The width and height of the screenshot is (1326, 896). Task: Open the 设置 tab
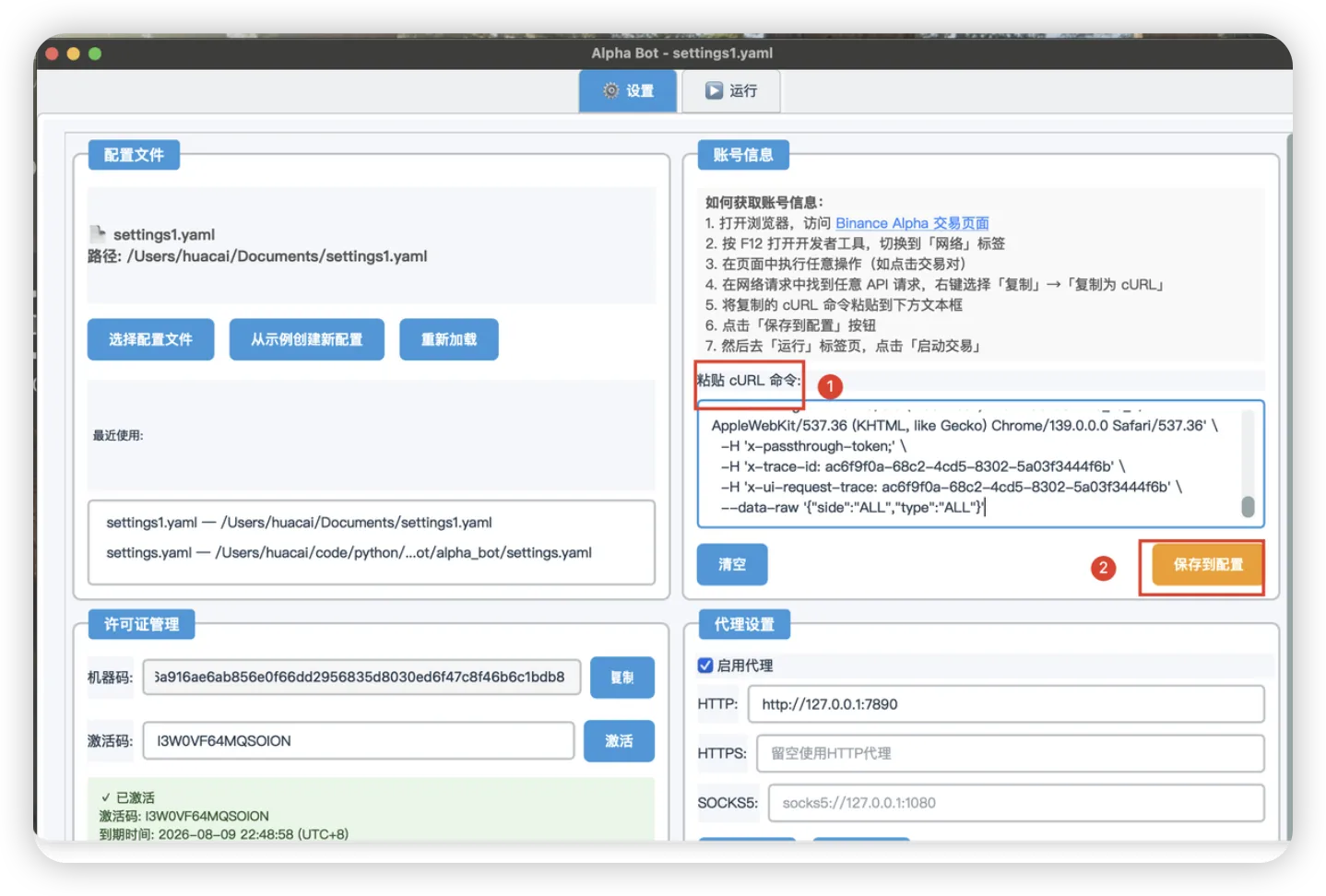(x=628, y=91)
